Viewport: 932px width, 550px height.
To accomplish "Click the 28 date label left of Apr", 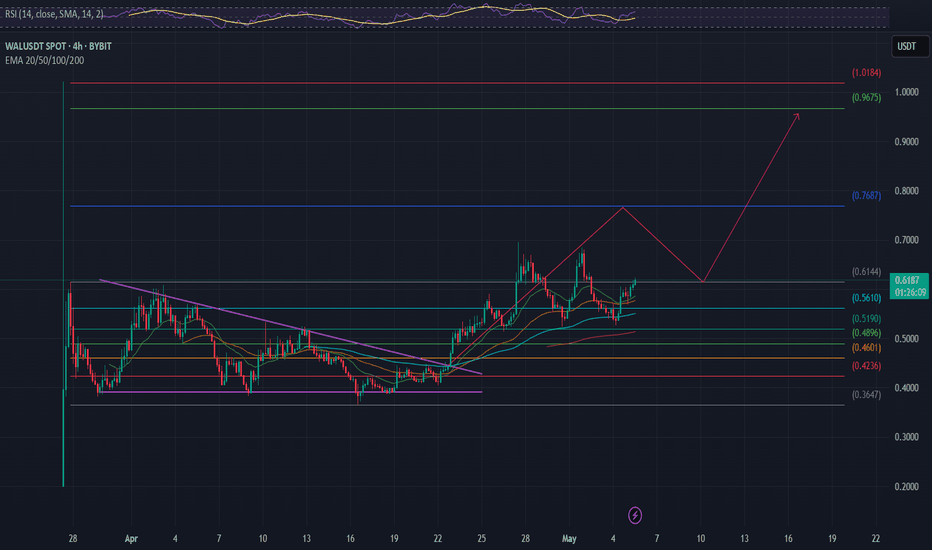I will coord(73,539).
